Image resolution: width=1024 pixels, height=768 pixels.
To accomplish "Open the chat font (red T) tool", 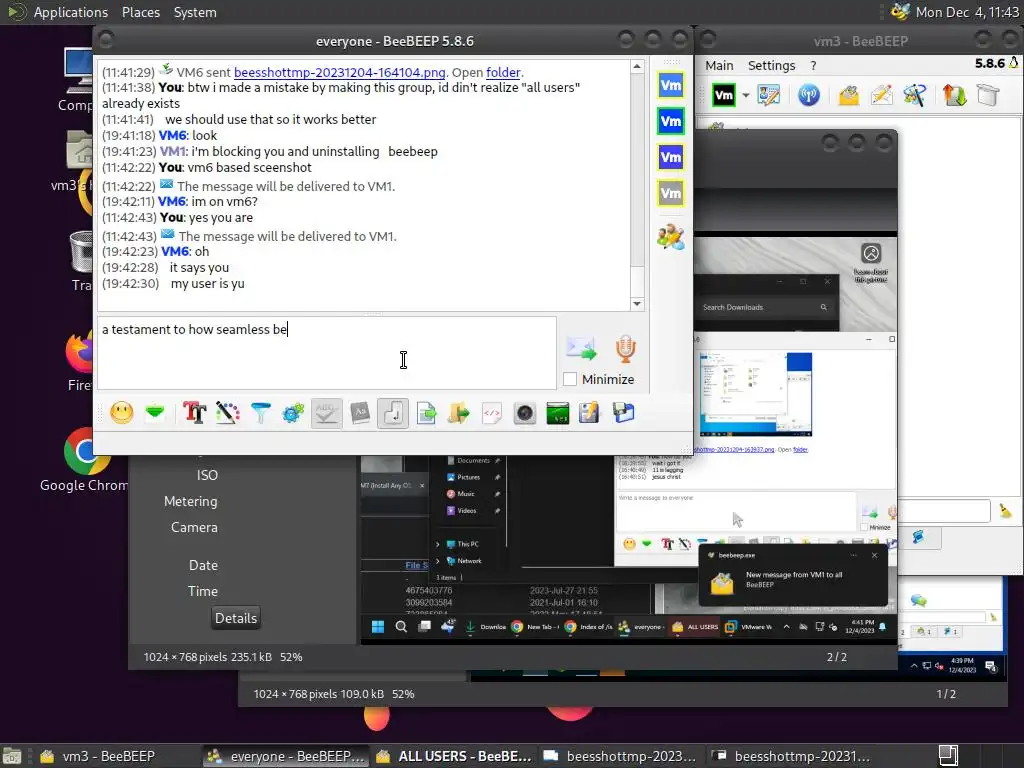I will click(195, 413).
